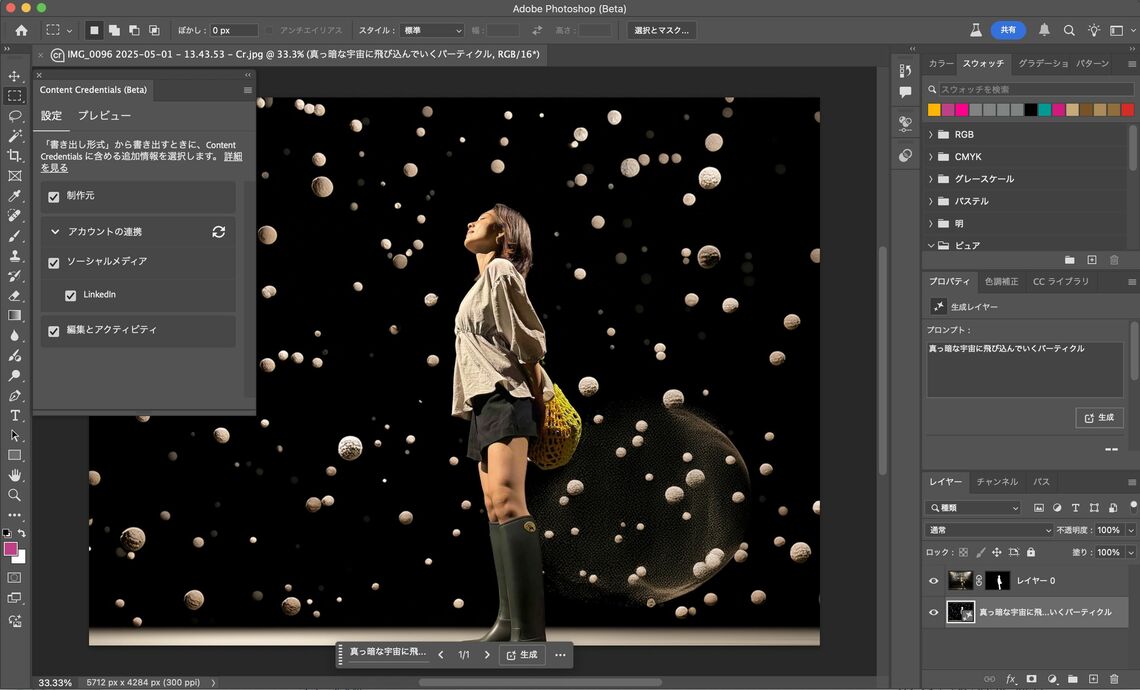Toggle lock transparent pixels icon
The width and height of the screenshot is (1140, 690).
click(963, 552)
